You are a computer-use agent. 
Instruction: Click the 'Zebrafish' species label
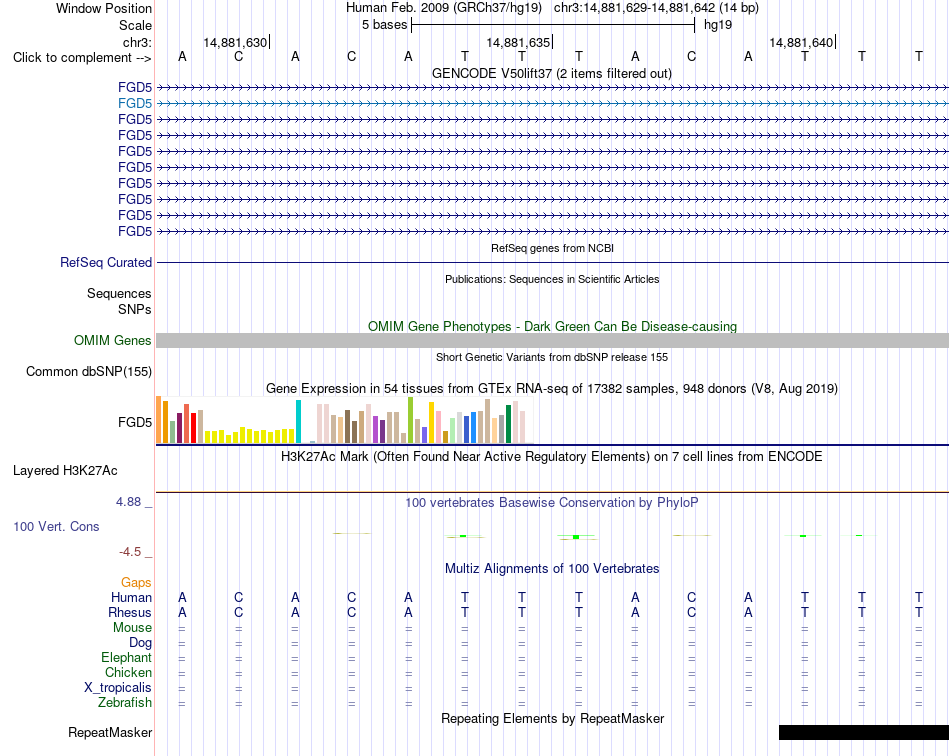point(125,703)
